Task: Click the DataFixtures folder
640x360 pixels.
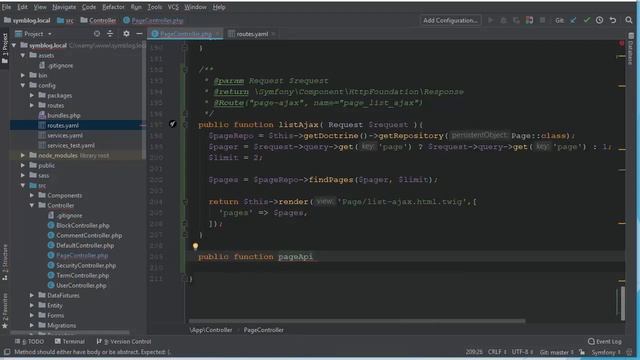Action: point(63,296)
